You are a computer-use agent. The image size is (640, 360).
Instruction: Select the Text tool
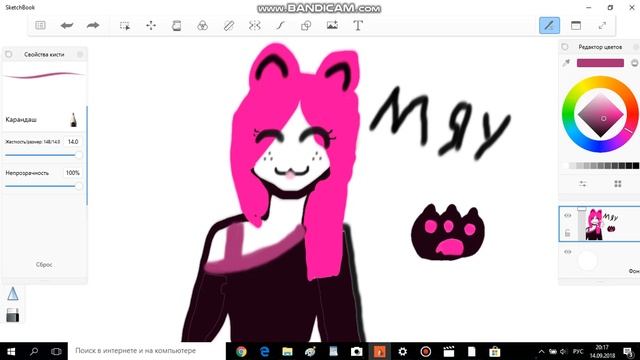point(358,26)
